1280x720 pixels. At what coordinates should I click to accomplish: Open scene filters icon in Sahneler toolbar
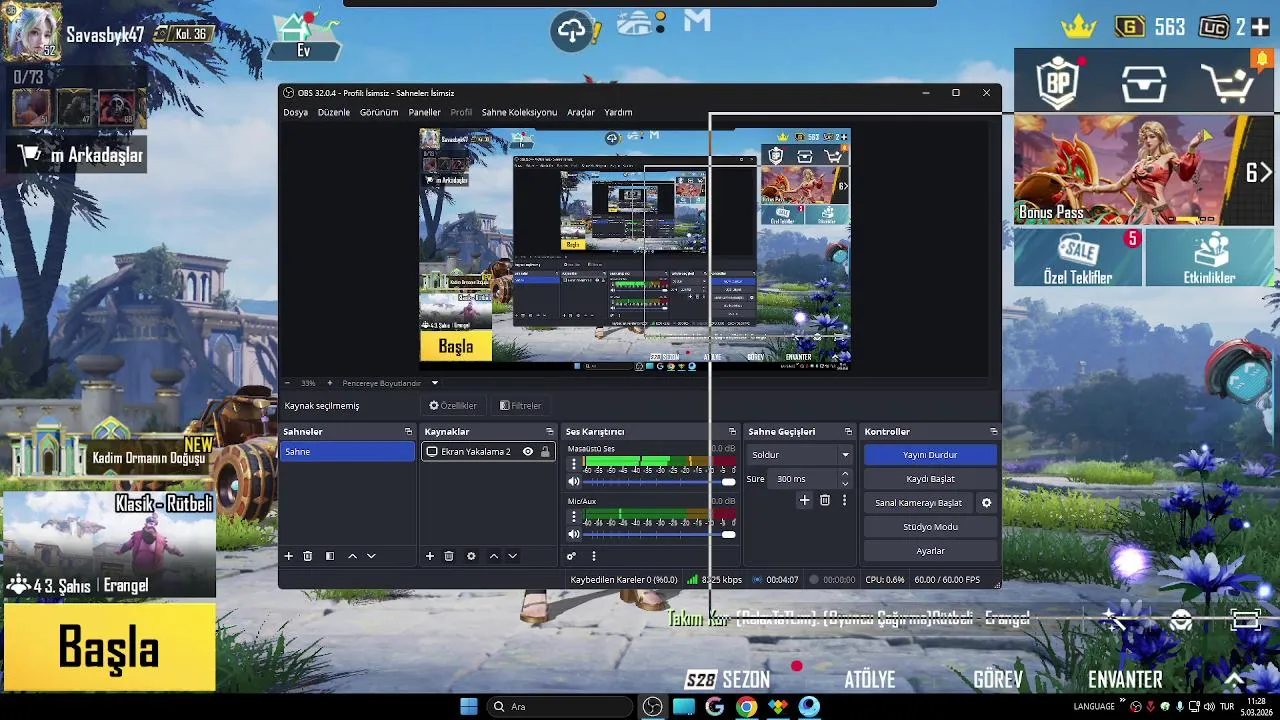[x=330, y=556]
